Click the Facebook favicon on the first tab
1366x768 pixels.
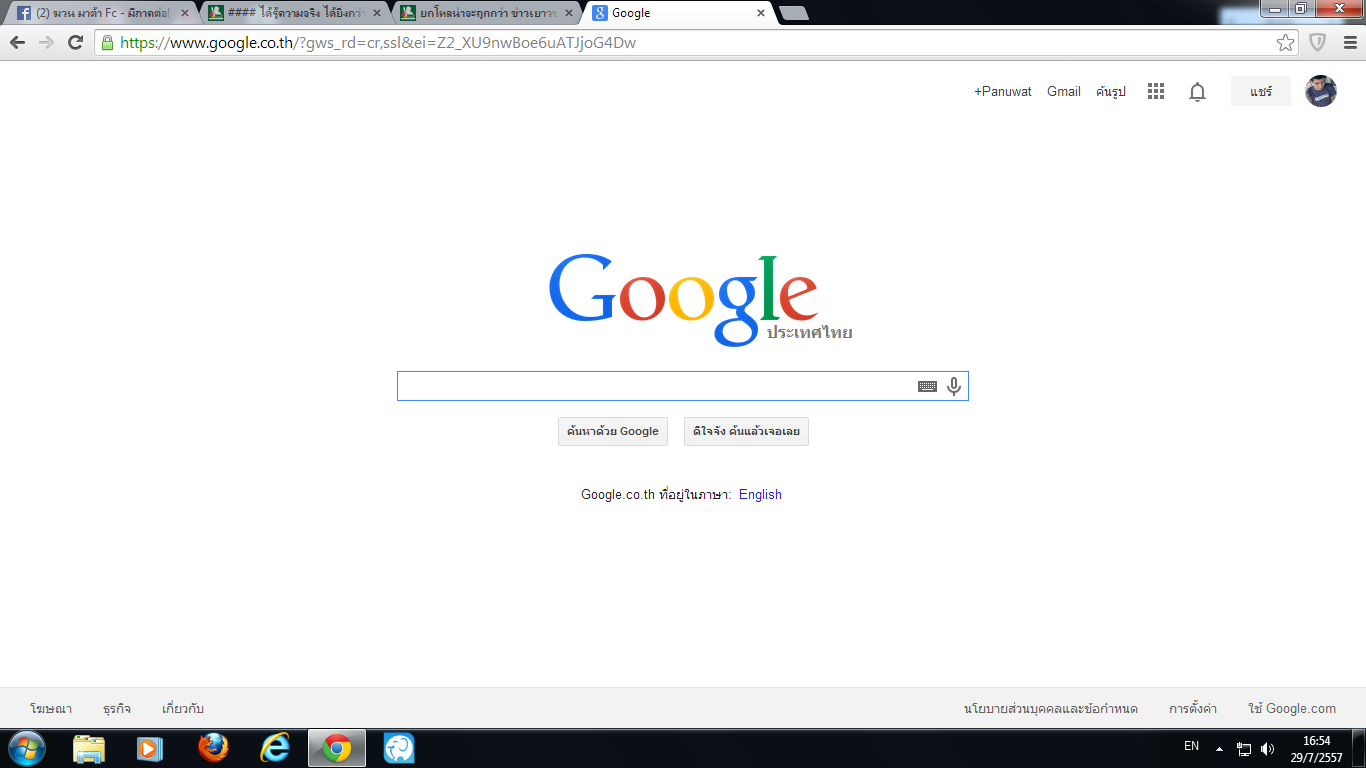[x=23, y=14]
